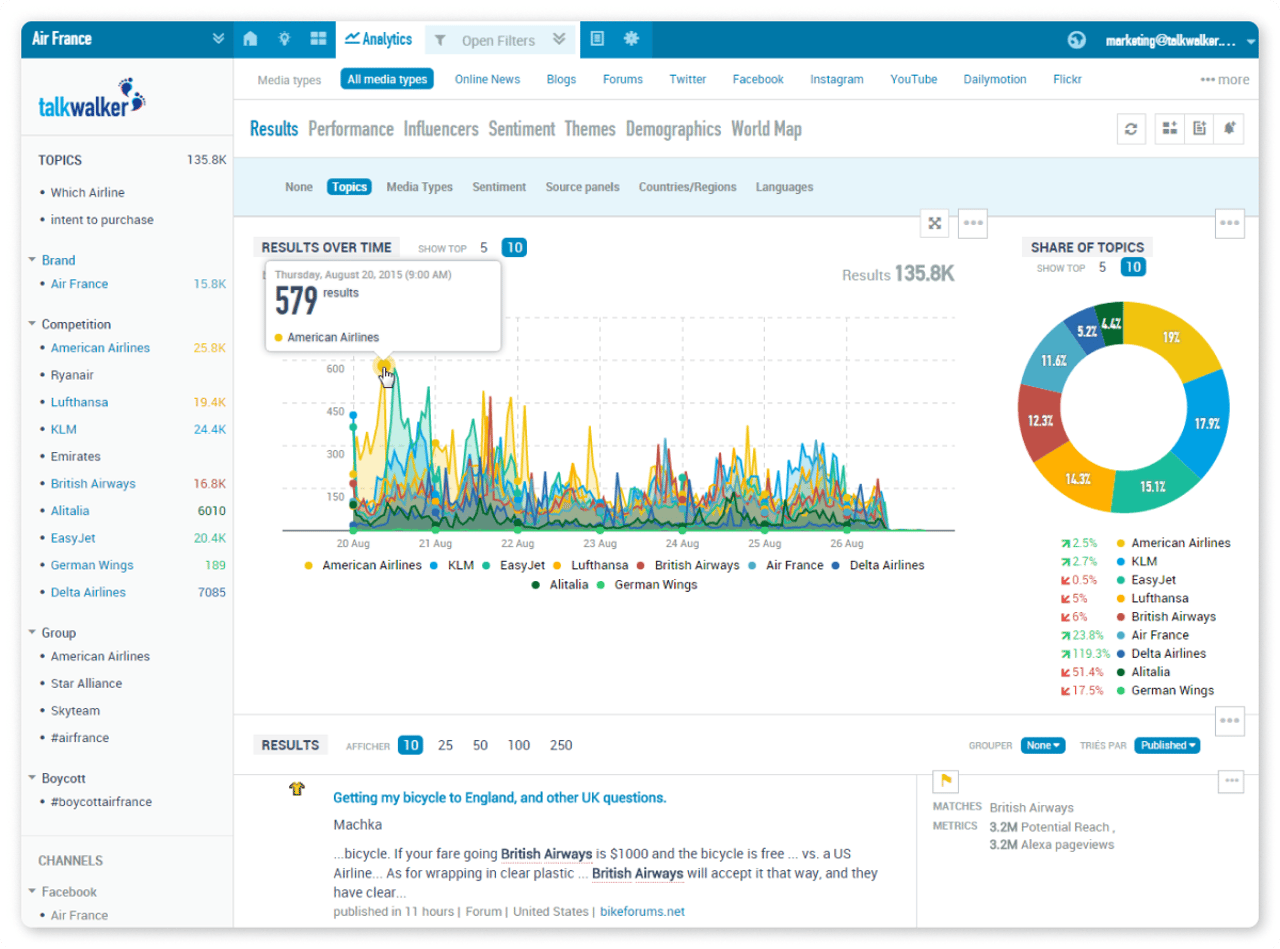
Task: Select Lufthansa in the Competition list
Action: point(77,402)
